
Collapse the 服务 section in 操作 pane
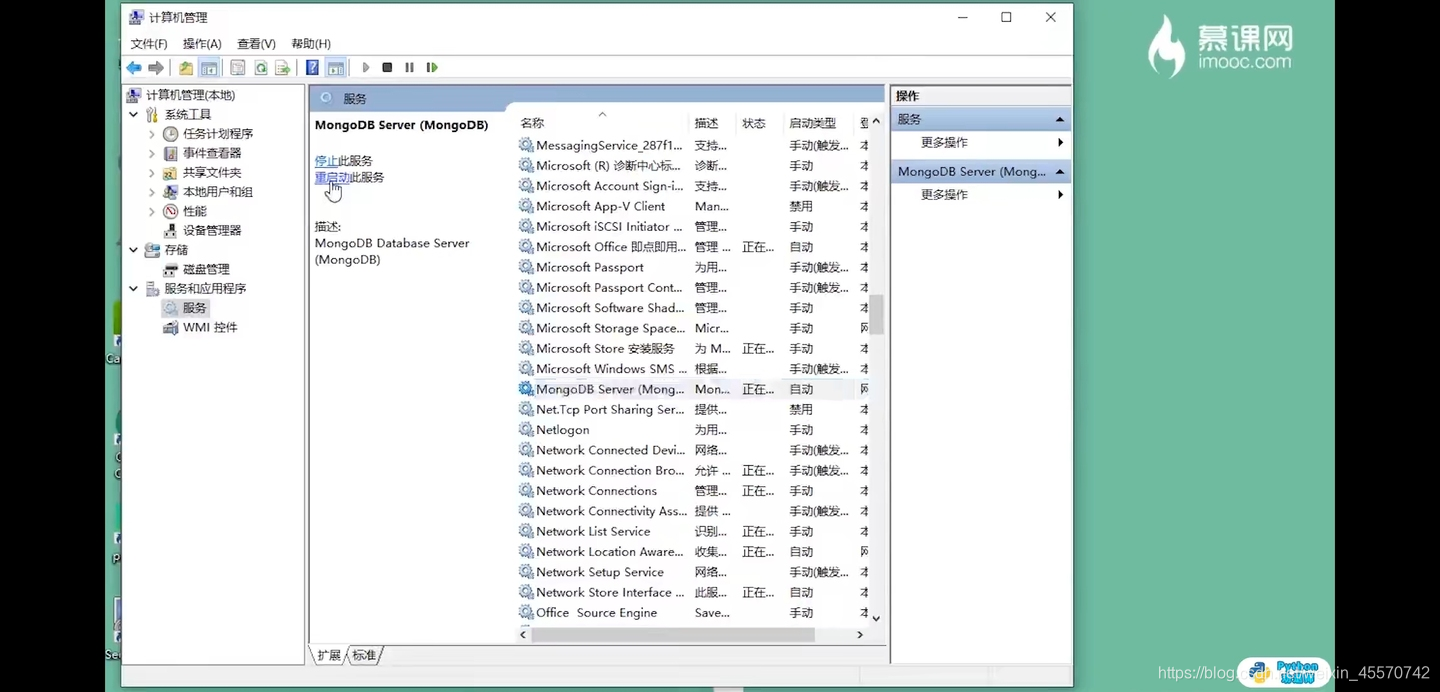[1059, 120]
